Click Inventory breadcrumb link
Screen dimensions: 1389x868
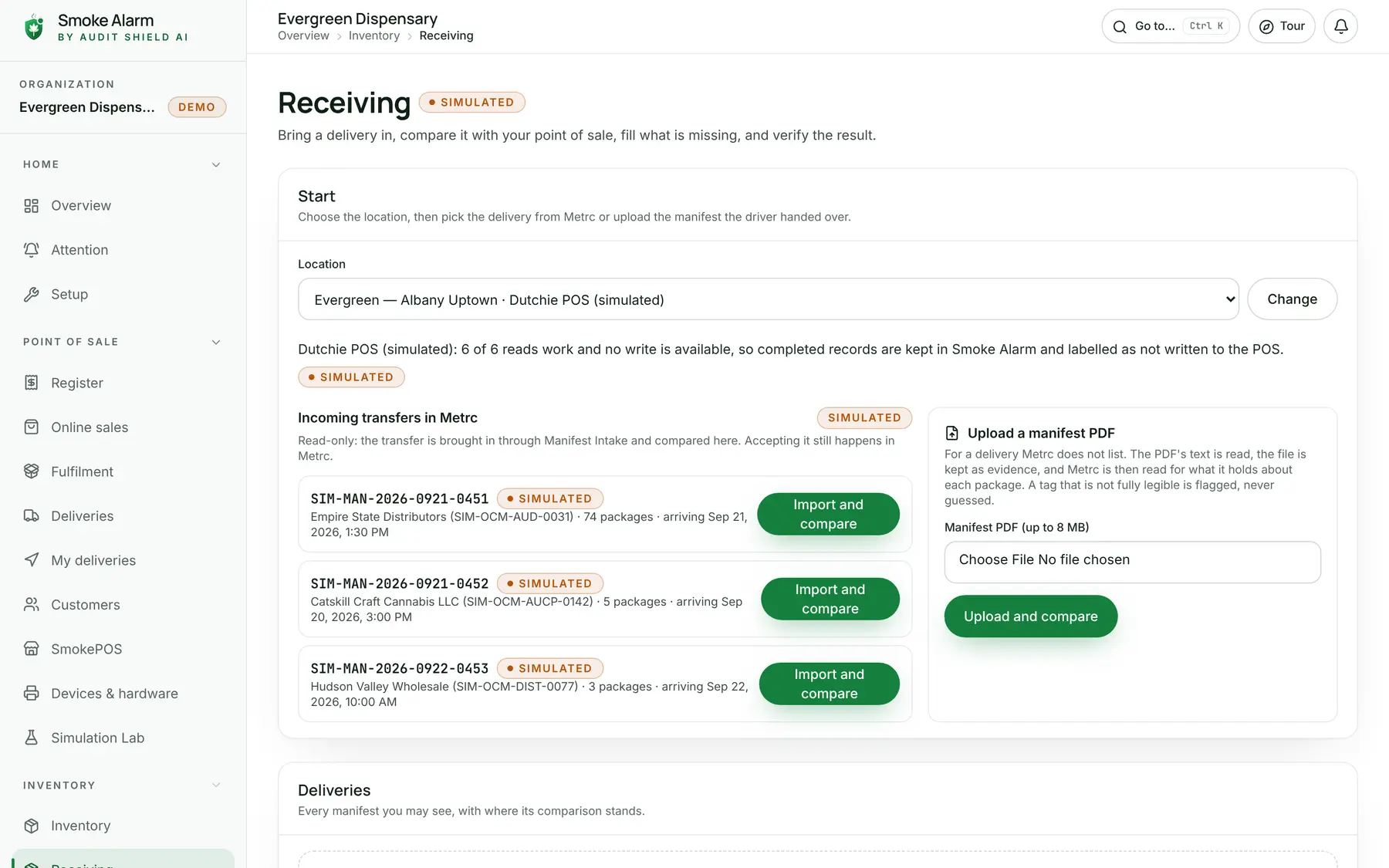tap(374, 35)
